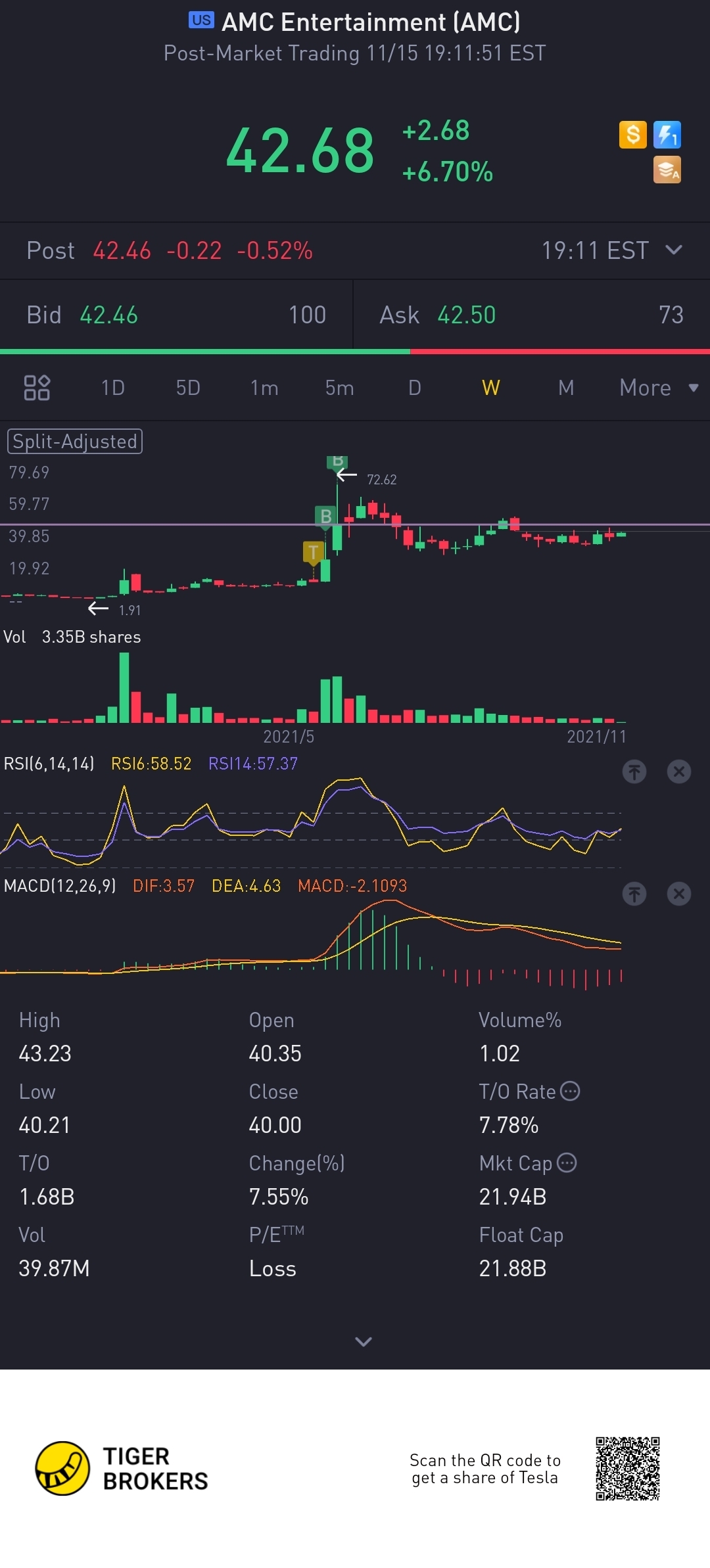Switch to the 5D chart tab
This screenshot has height=1568, width=710.
coord(188,388)
